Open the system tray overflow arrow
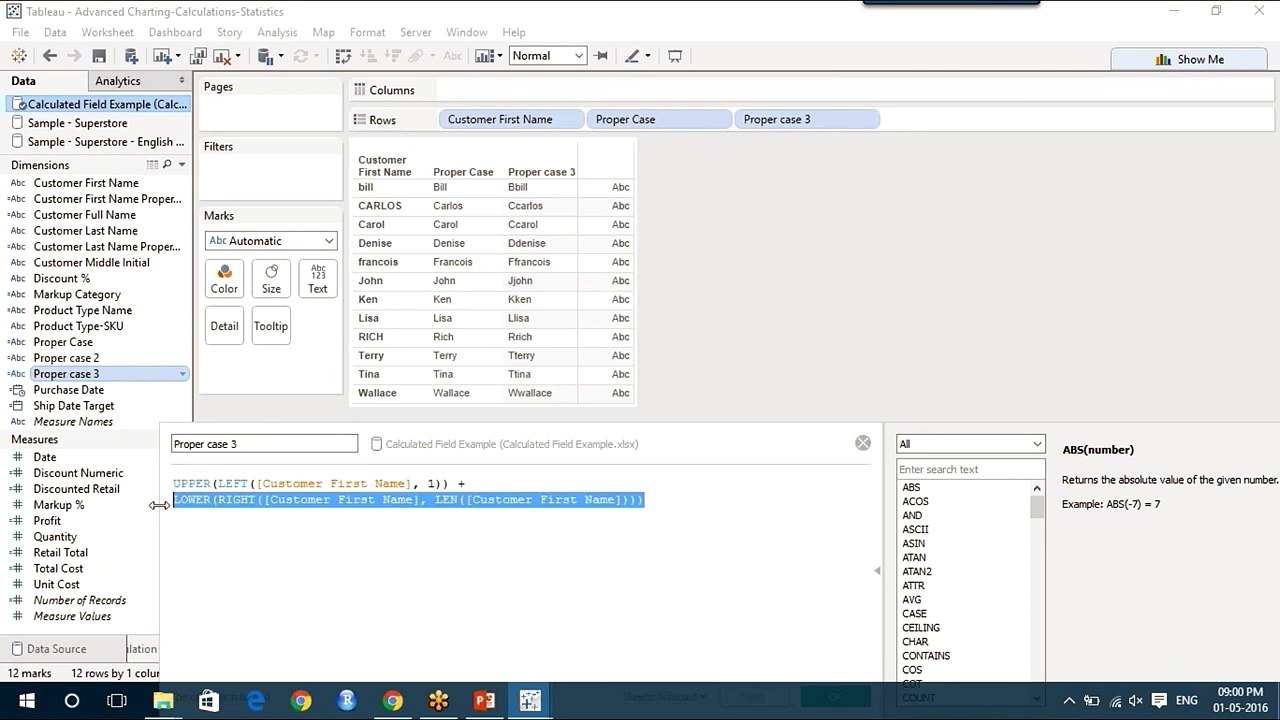The image size is (1280, 720). pyautogui.click(x=1069, y=701)
